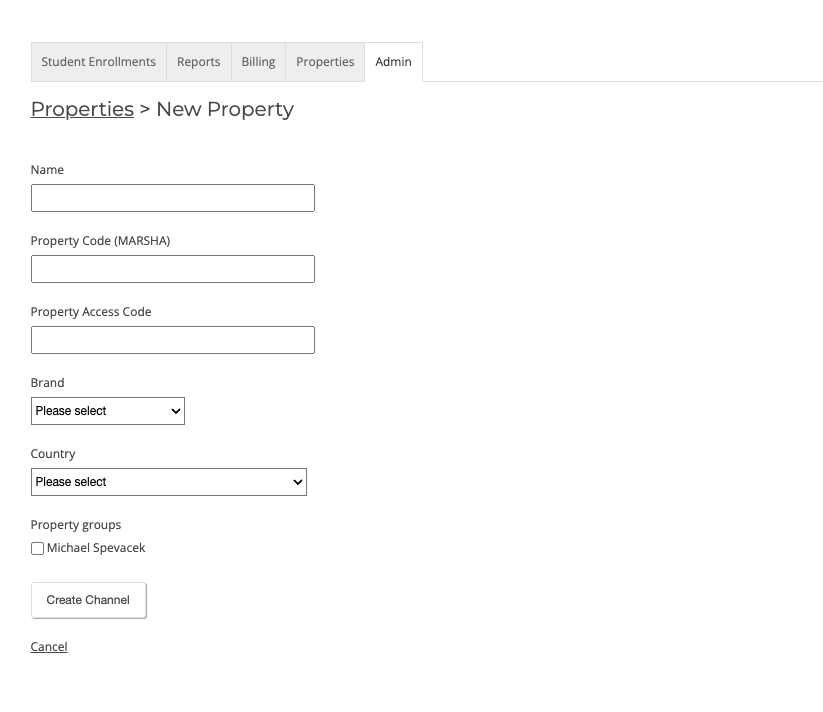Select the Properties tab
The height and width of the screenshot is (712, 823).
click(325, 62)
